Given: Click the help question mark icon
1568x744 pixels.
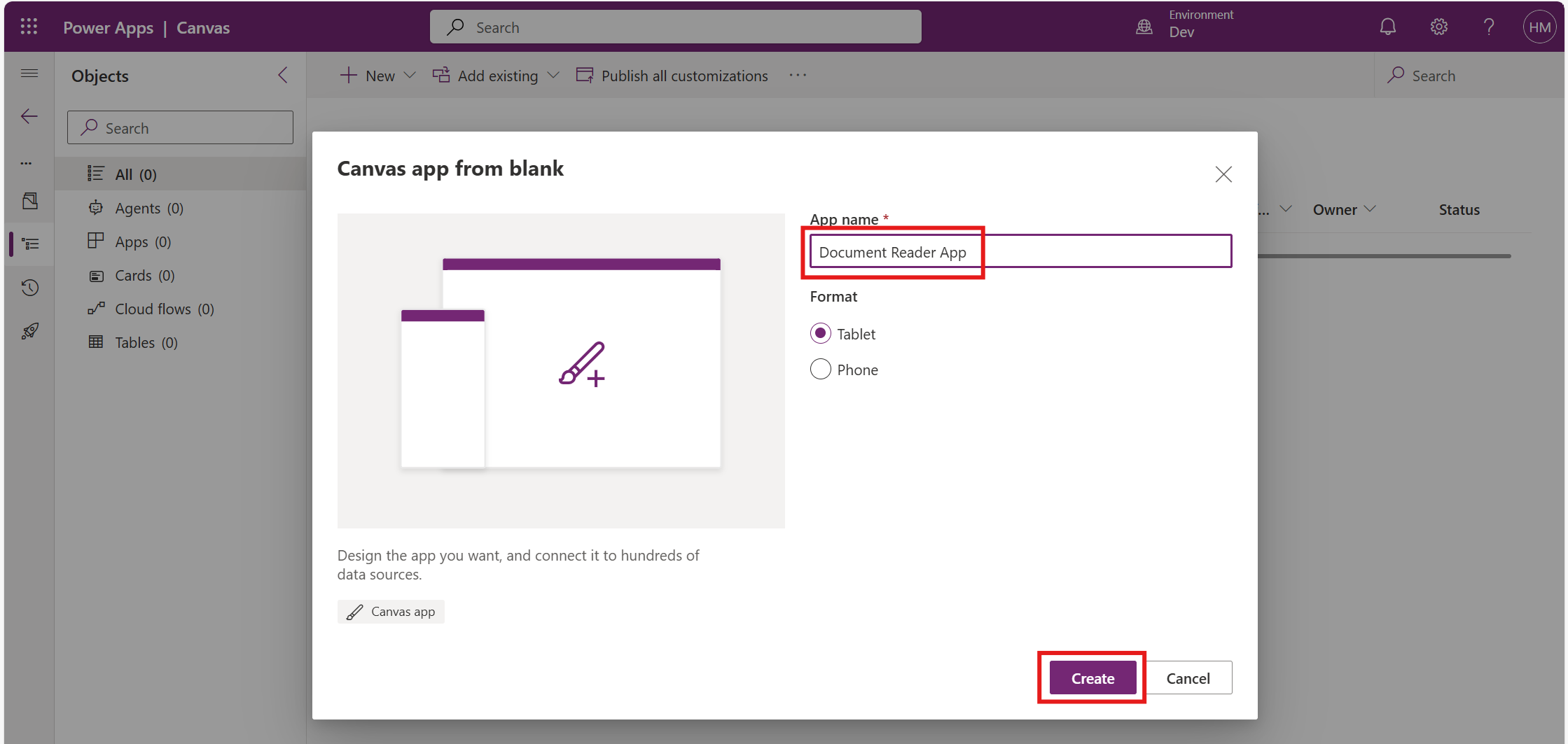Looking at the screenshot, I should pyautogui.click(x=1489, y=27).
